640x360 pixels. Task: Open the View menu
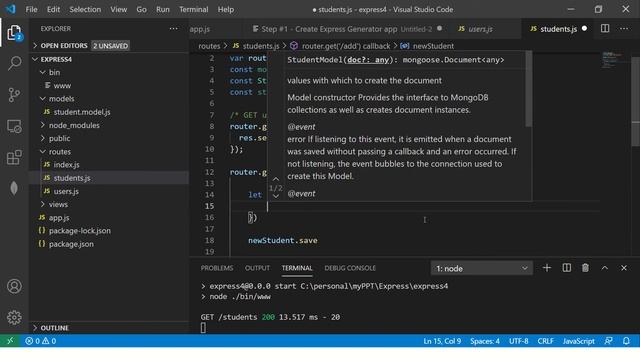[x=118, y=9]
